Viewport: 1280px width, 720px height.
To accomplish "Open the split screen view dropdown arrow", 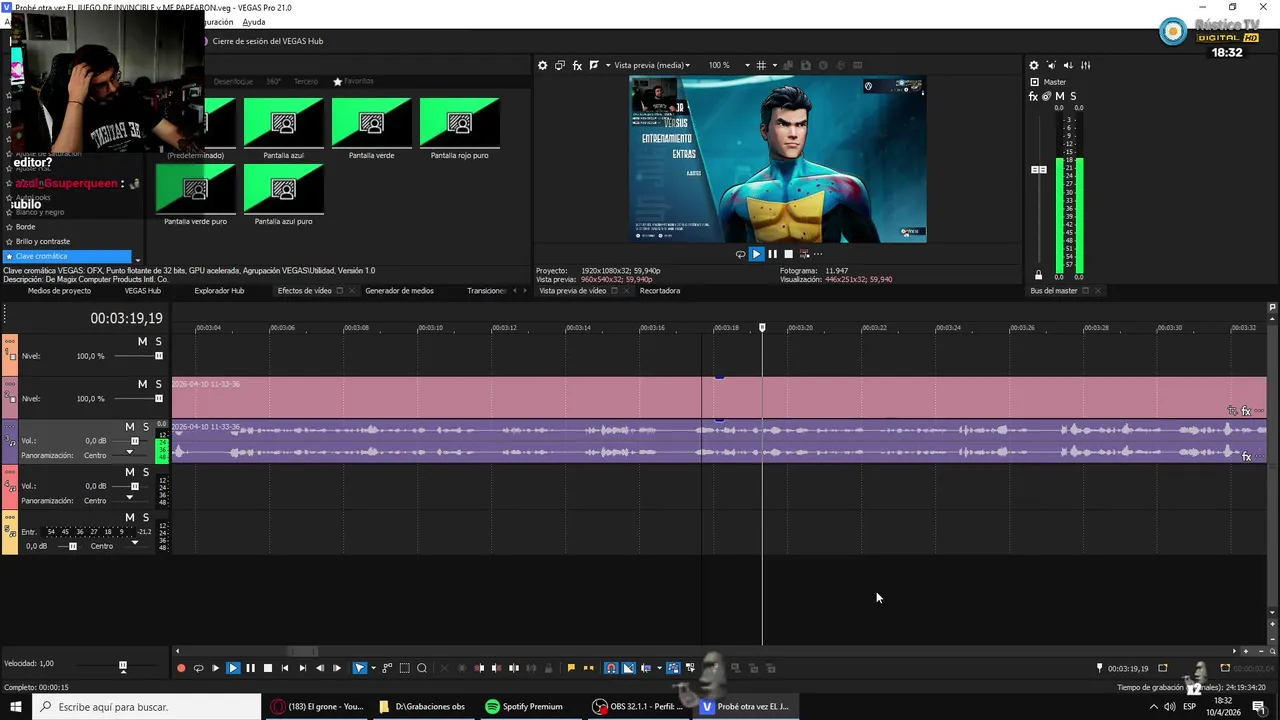I will tap(607, 65).
